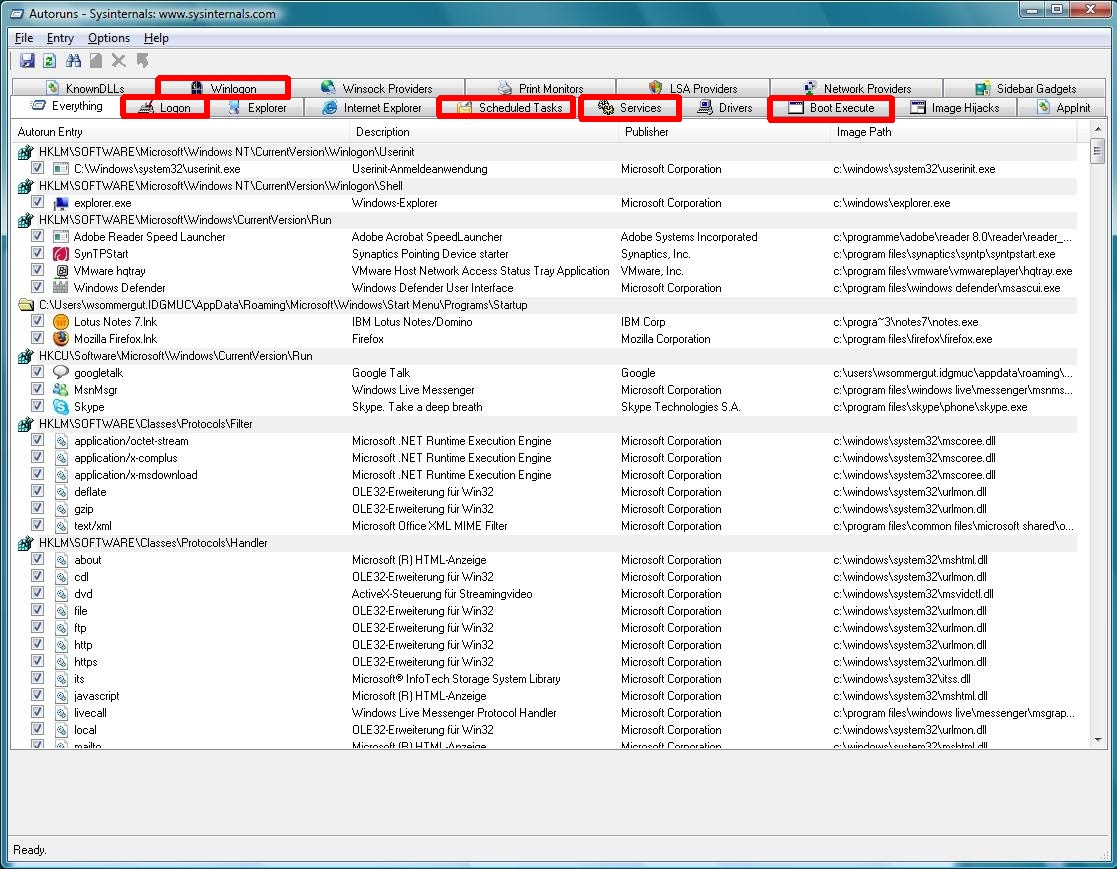Click the googletalk speech bubble icon
This screenshot has height=869, width=1117.
61,373
